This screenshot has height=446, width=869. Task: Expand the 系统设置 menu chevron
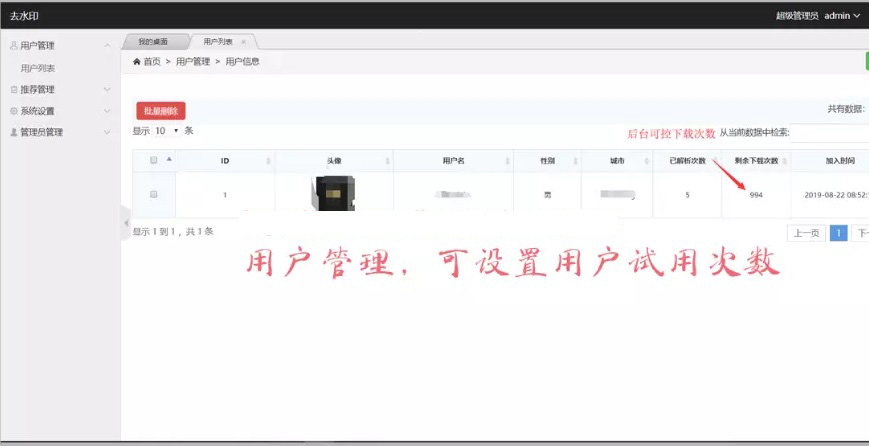pyautogui.click(x=107, y=111)
